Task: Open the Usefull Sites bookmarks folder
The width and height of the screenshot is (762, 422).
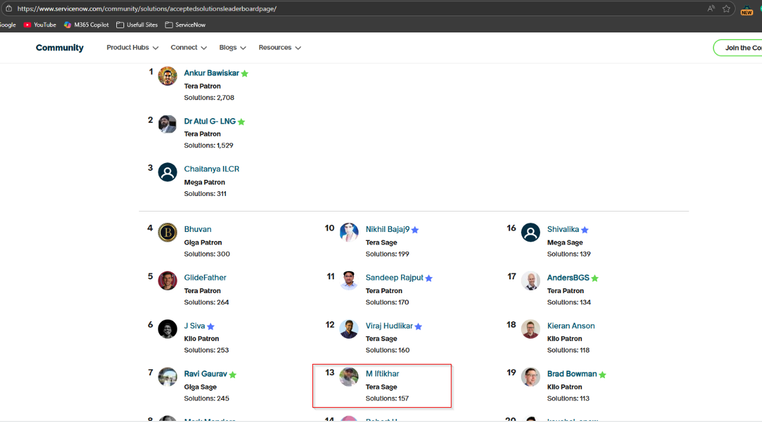Action: 137,25
